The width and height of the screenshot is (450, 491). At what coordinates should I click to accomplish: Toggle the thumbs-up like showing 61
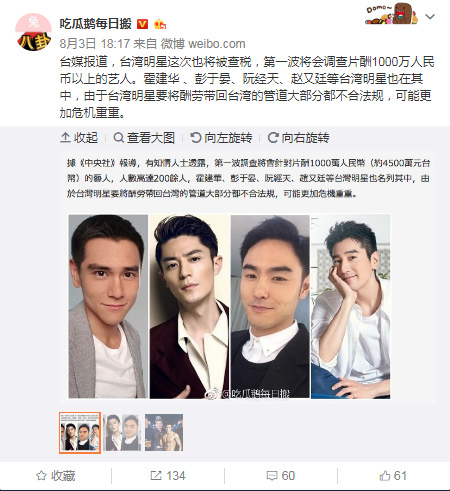tap(393, 476)
